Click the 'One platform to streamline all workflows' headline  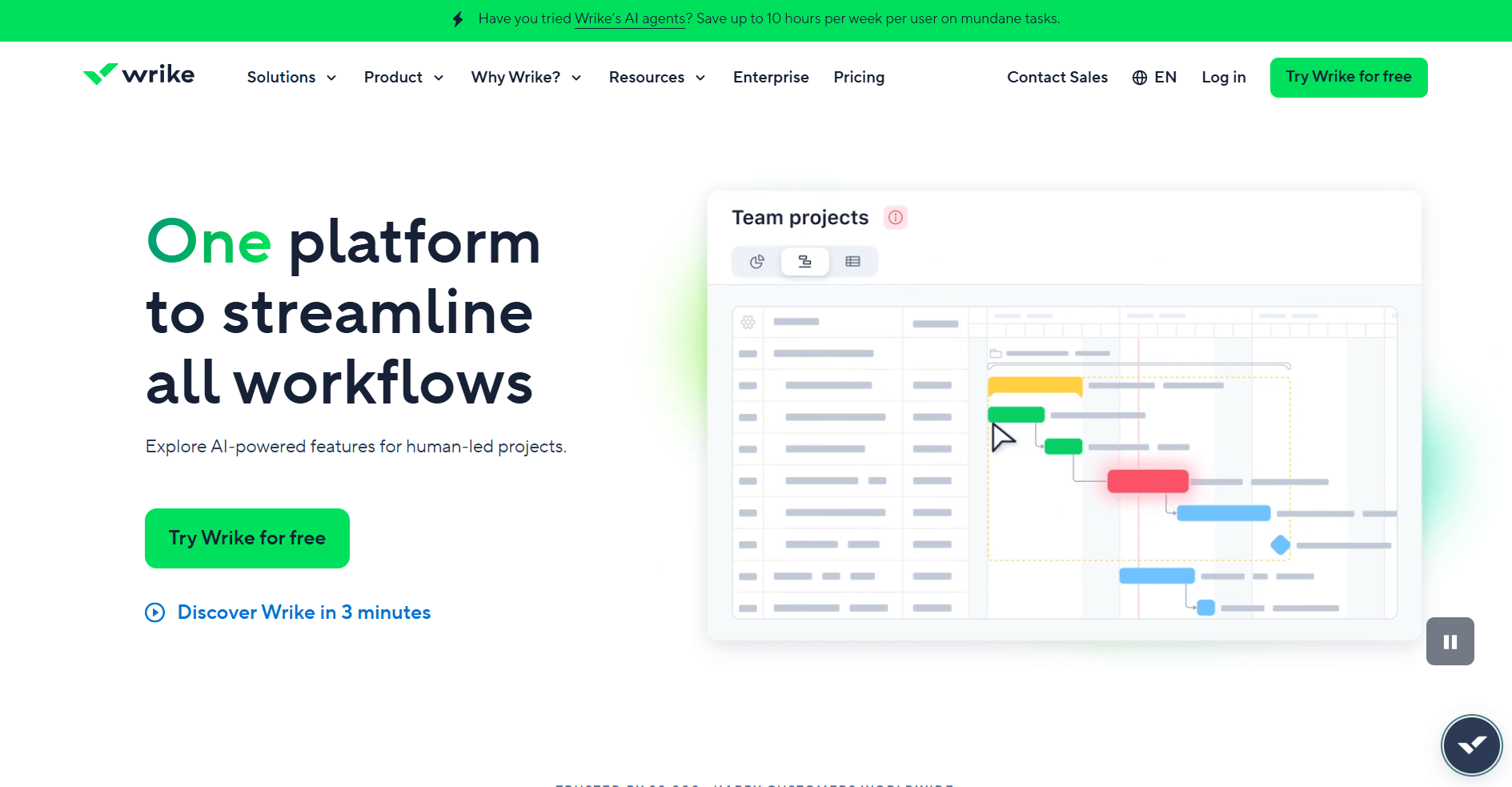pyautogui.click(x=343, y=311)
